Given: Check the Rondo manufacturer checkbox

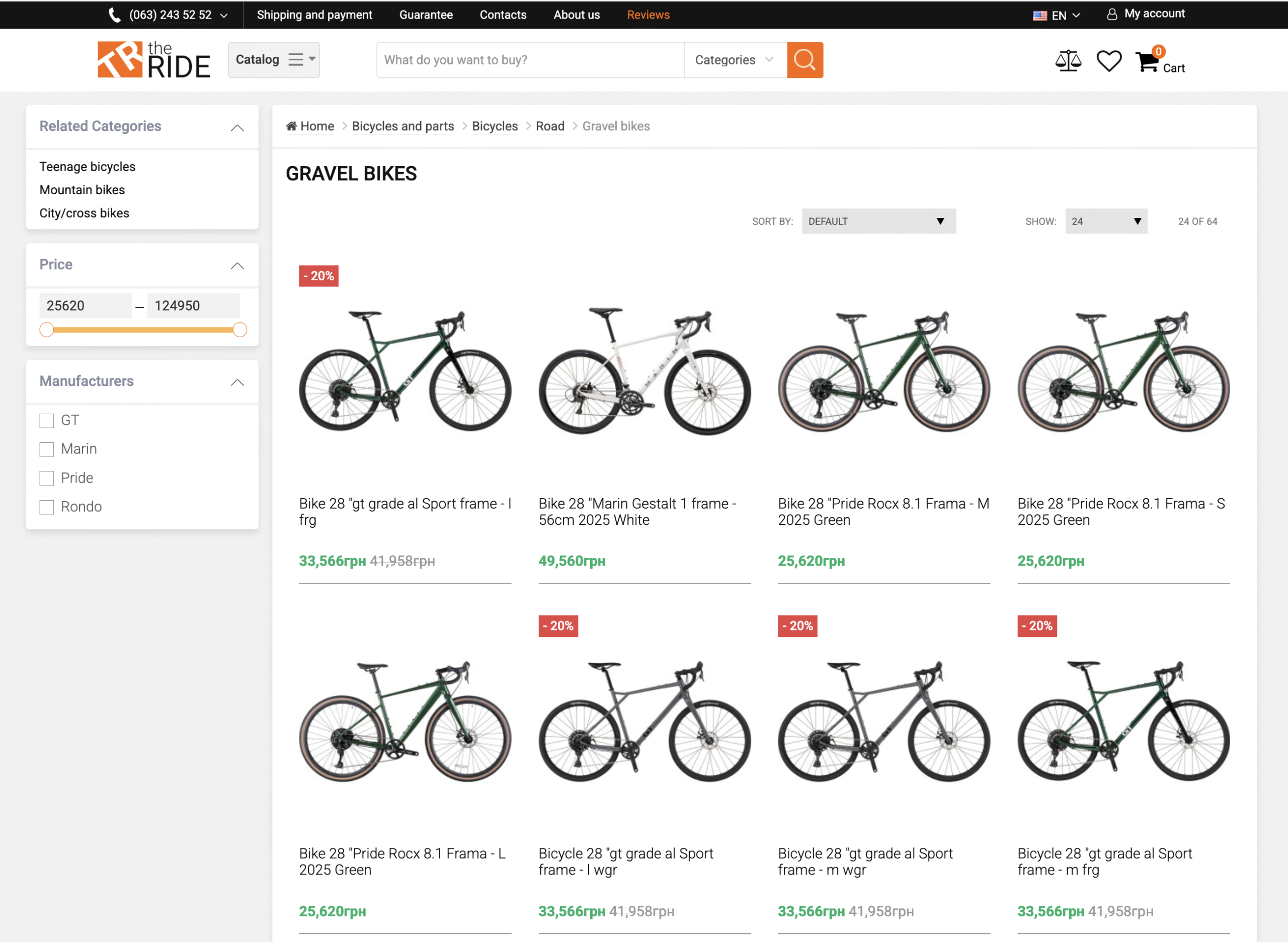Looking at the screenshot, I should tap(47, 507).
